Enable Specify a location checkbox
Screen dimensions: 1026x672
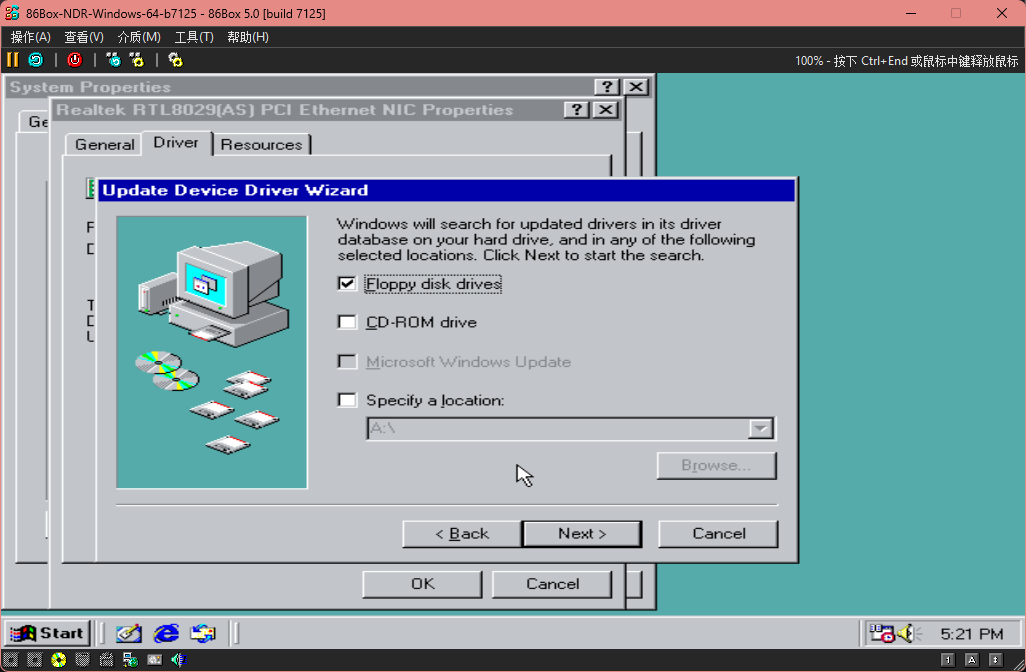pos(347,400)
